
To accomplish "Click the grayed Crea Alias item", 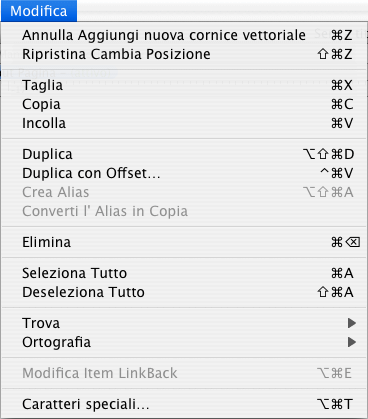I will click(x=184, y=192).
